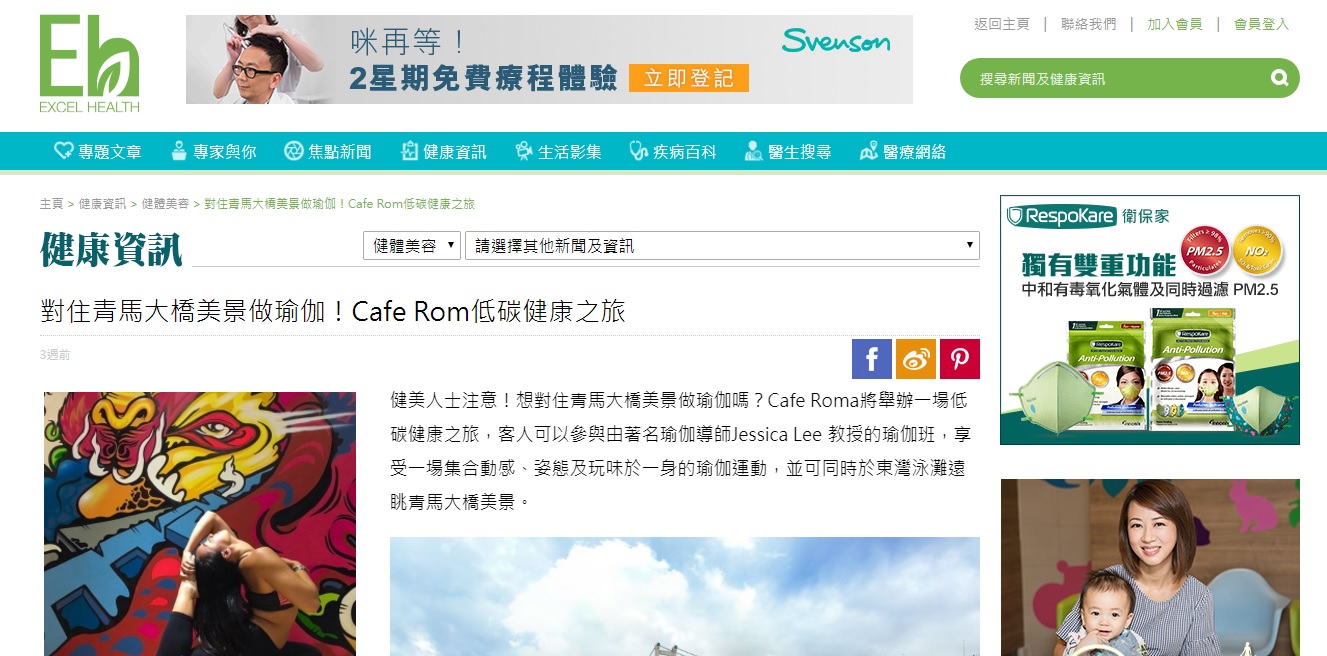This screenshot has height=656, width=1327.
Task: Click the Excel Health logo
Action: coord(89,64)
